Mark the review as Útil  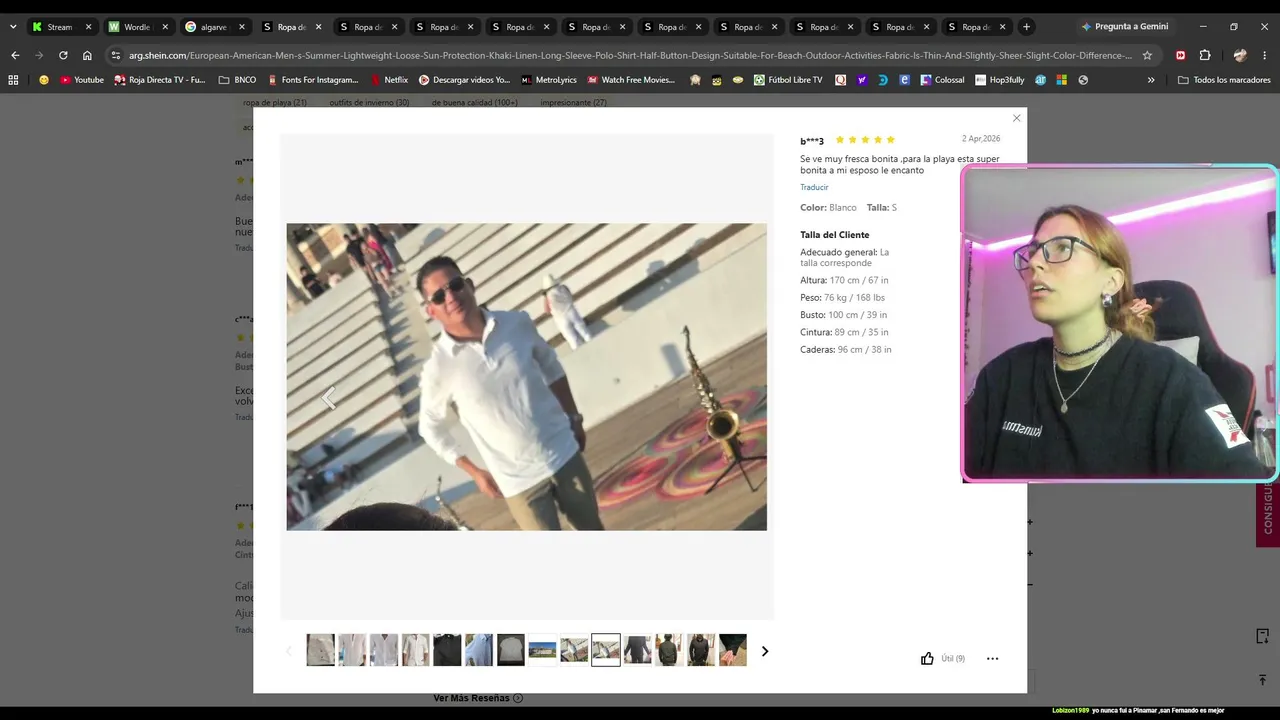(x=942, y=658)
